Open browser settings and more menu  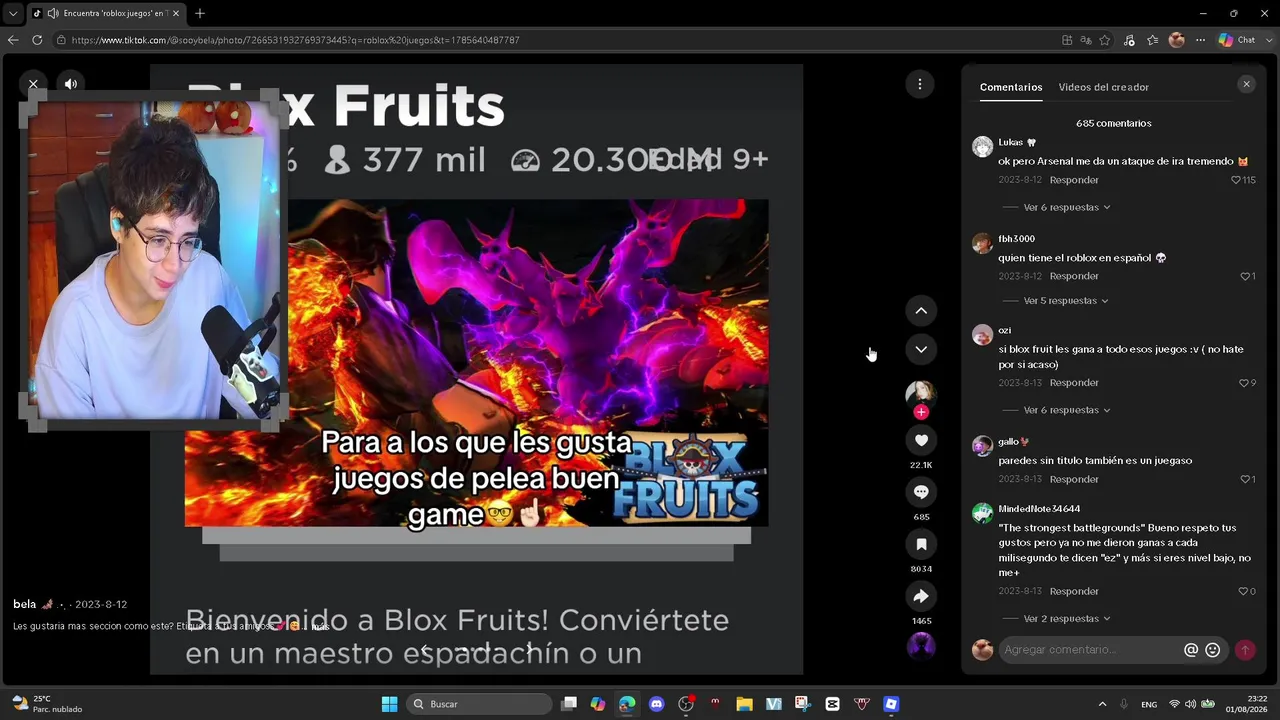(1201, 40)
